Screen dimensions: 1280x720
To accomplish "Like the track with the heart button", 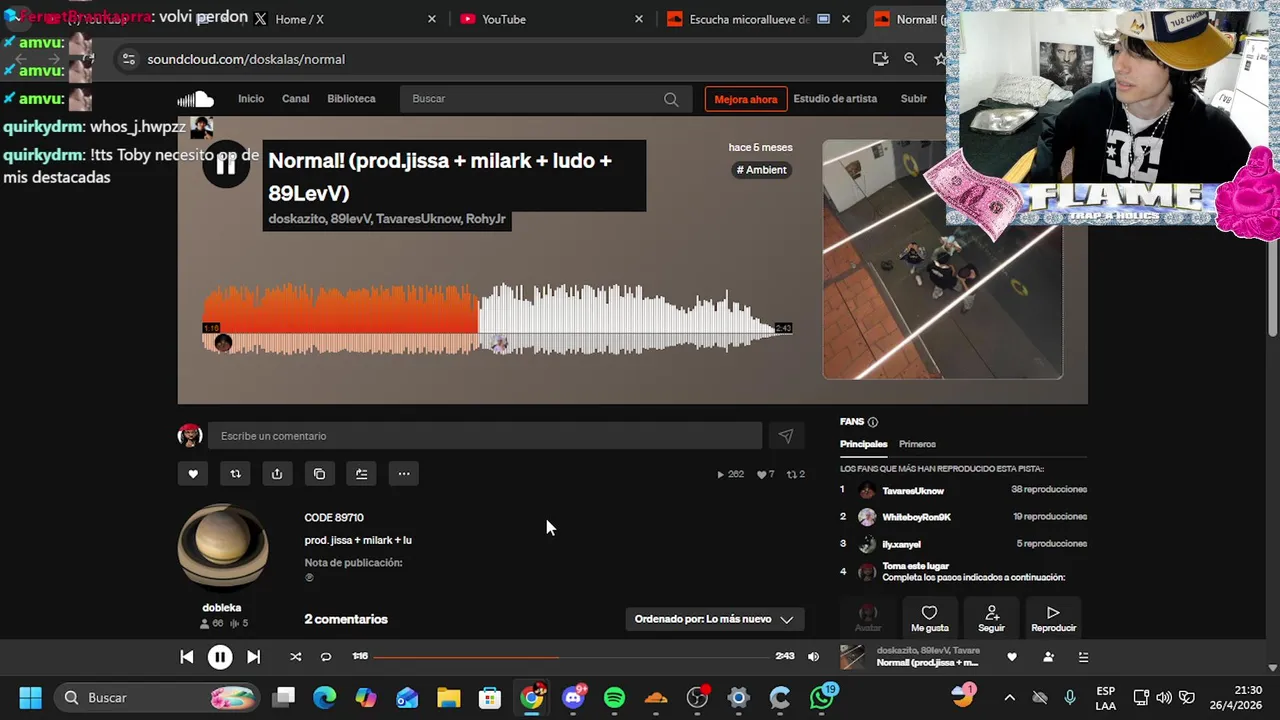I will tap(193, 474).
